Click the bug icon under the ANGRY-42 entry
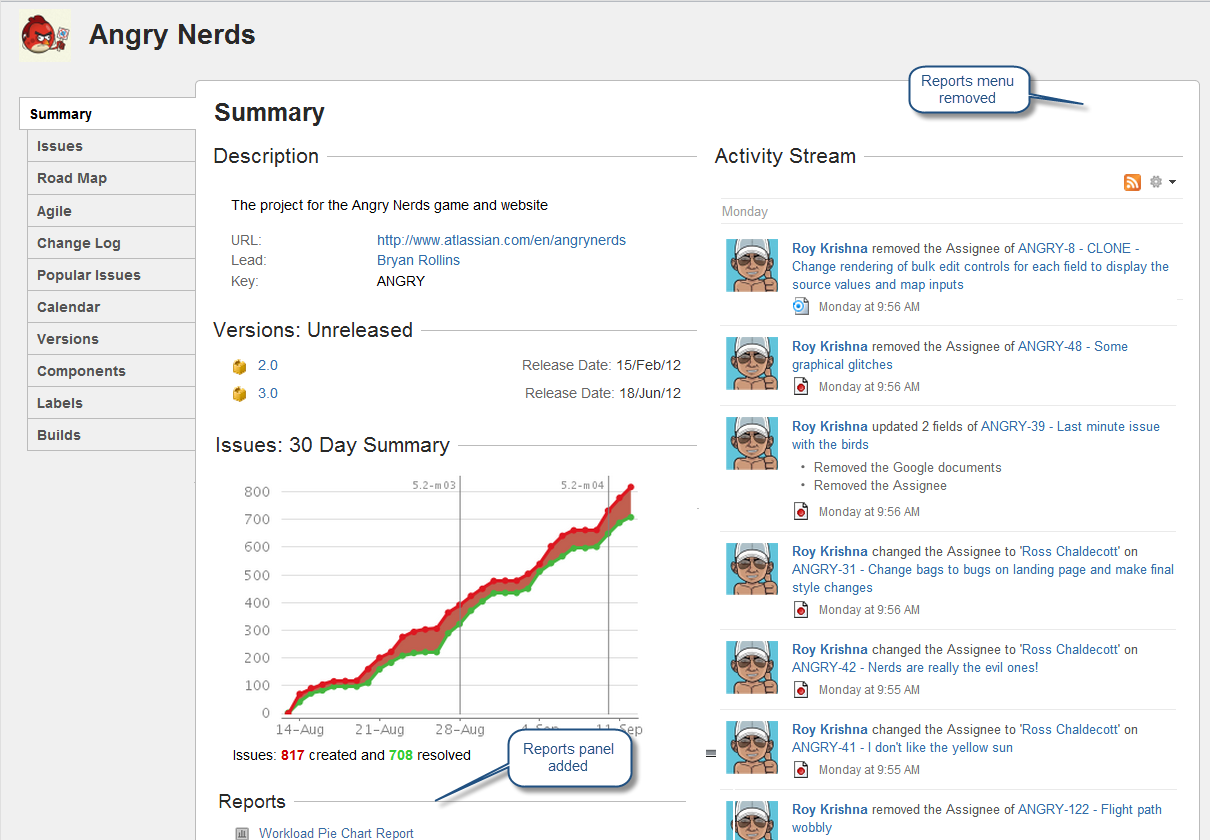This screenshot has width=1210, height=840. click(x=801, y=689)
